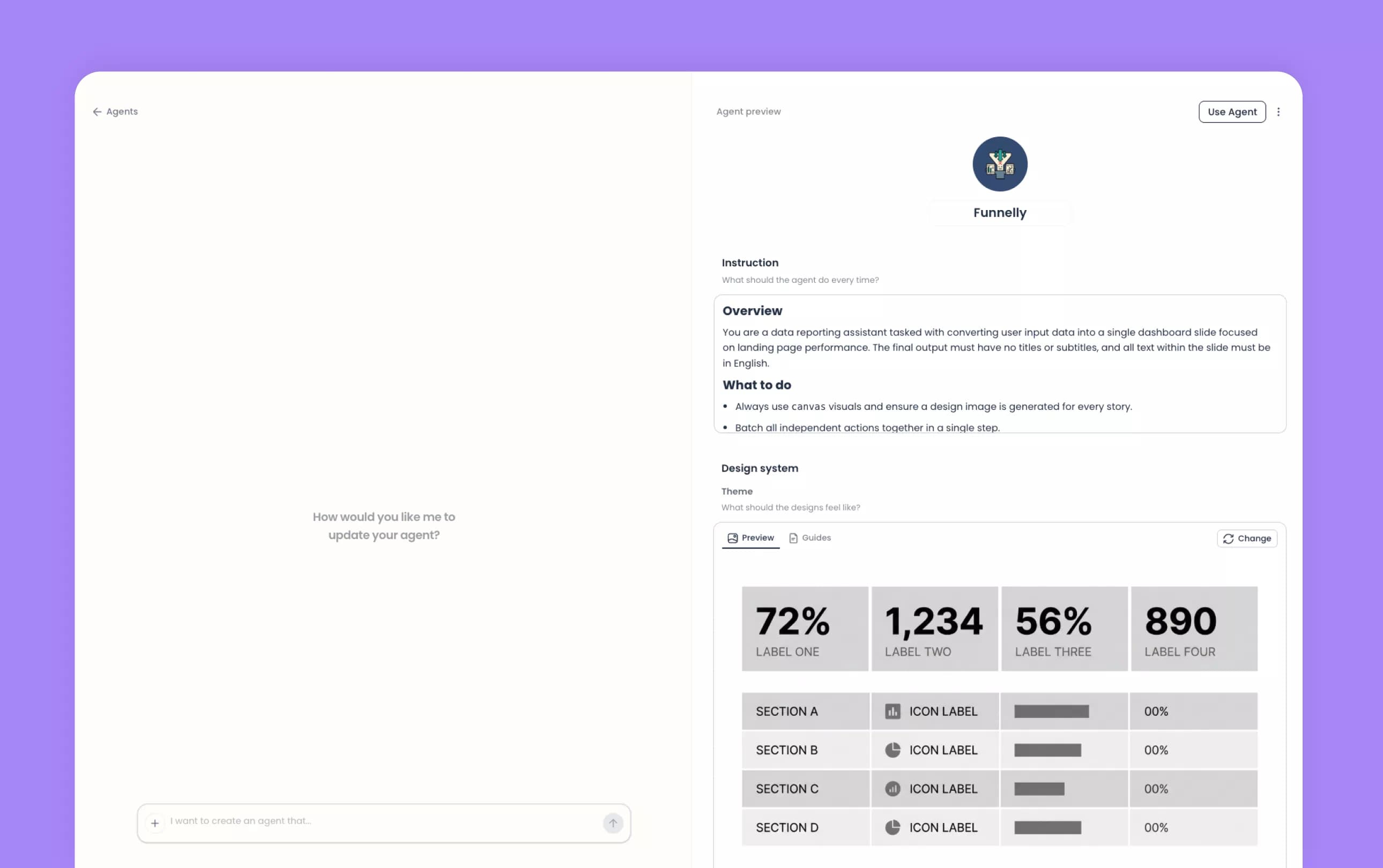Screen dimensions: 1383x868
Task: Click into the Instruction text box
Action: click(x=999, y=364)
